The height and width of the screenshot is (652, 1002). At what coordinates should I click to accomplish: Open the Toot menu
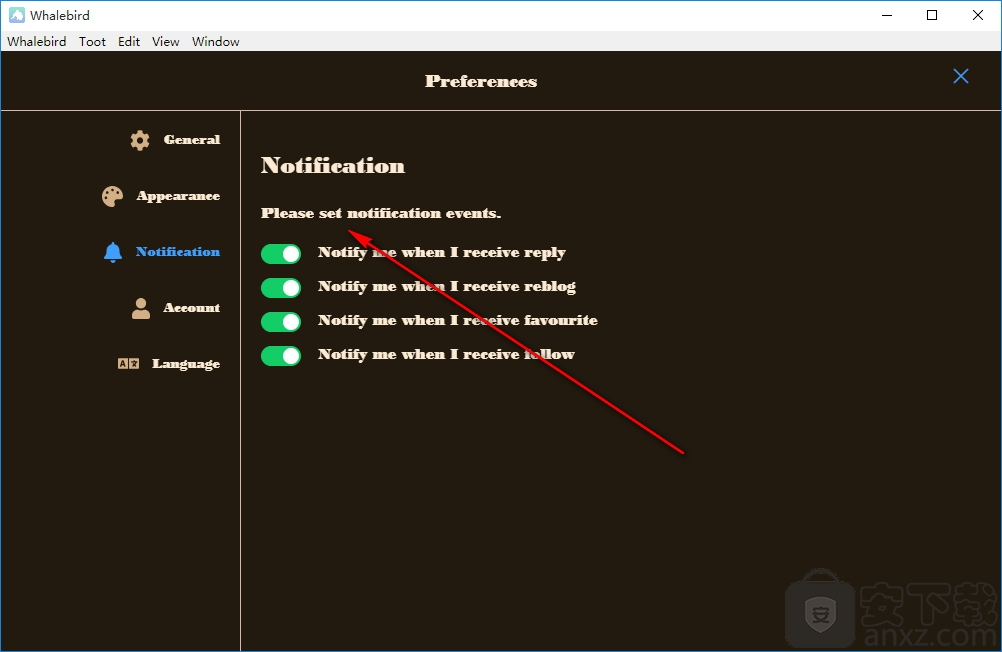pyautogui.click(x=92, y=42)
